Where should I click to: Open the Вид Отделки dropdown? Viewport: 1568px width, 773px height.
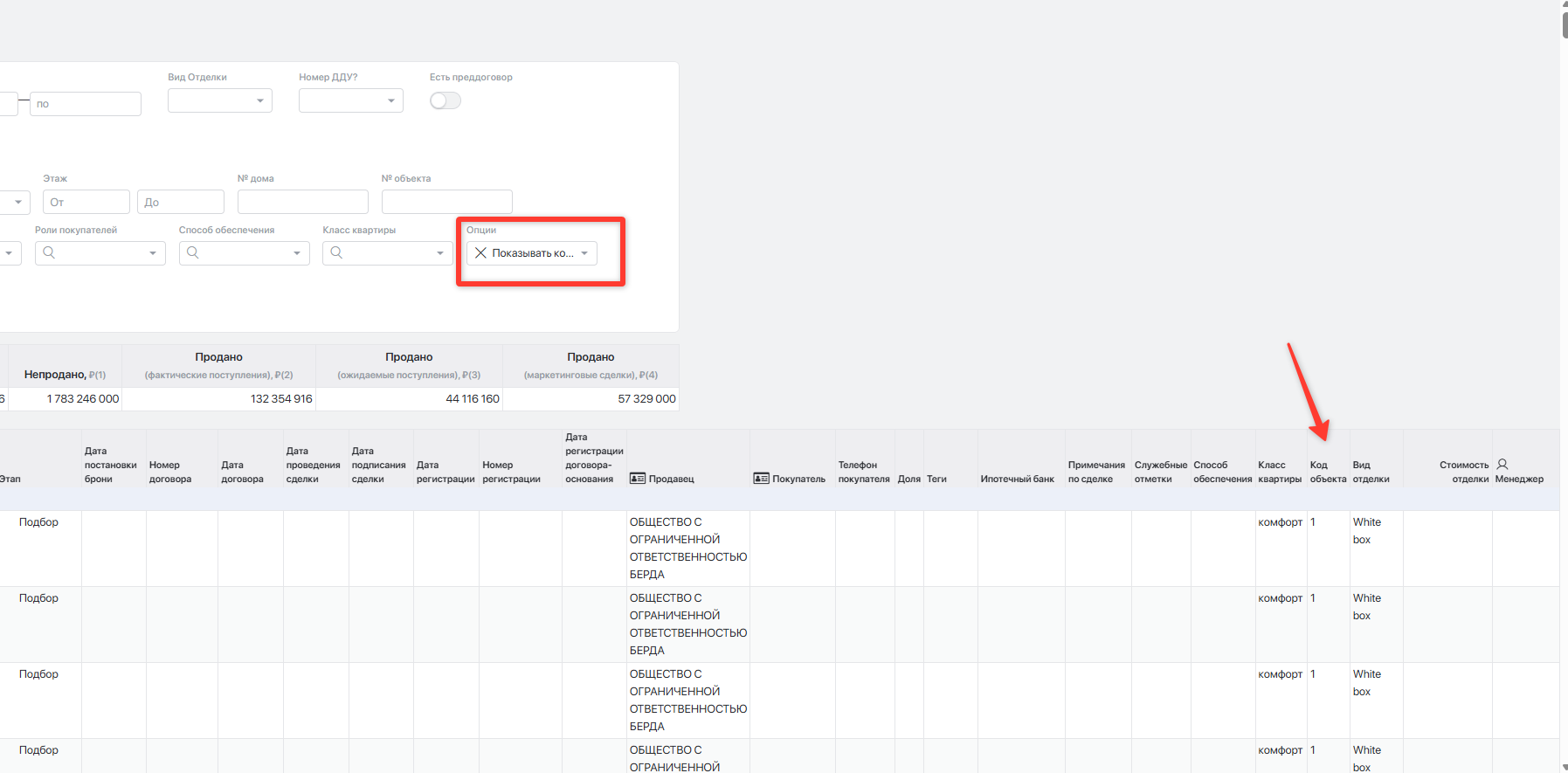[220, 100]
